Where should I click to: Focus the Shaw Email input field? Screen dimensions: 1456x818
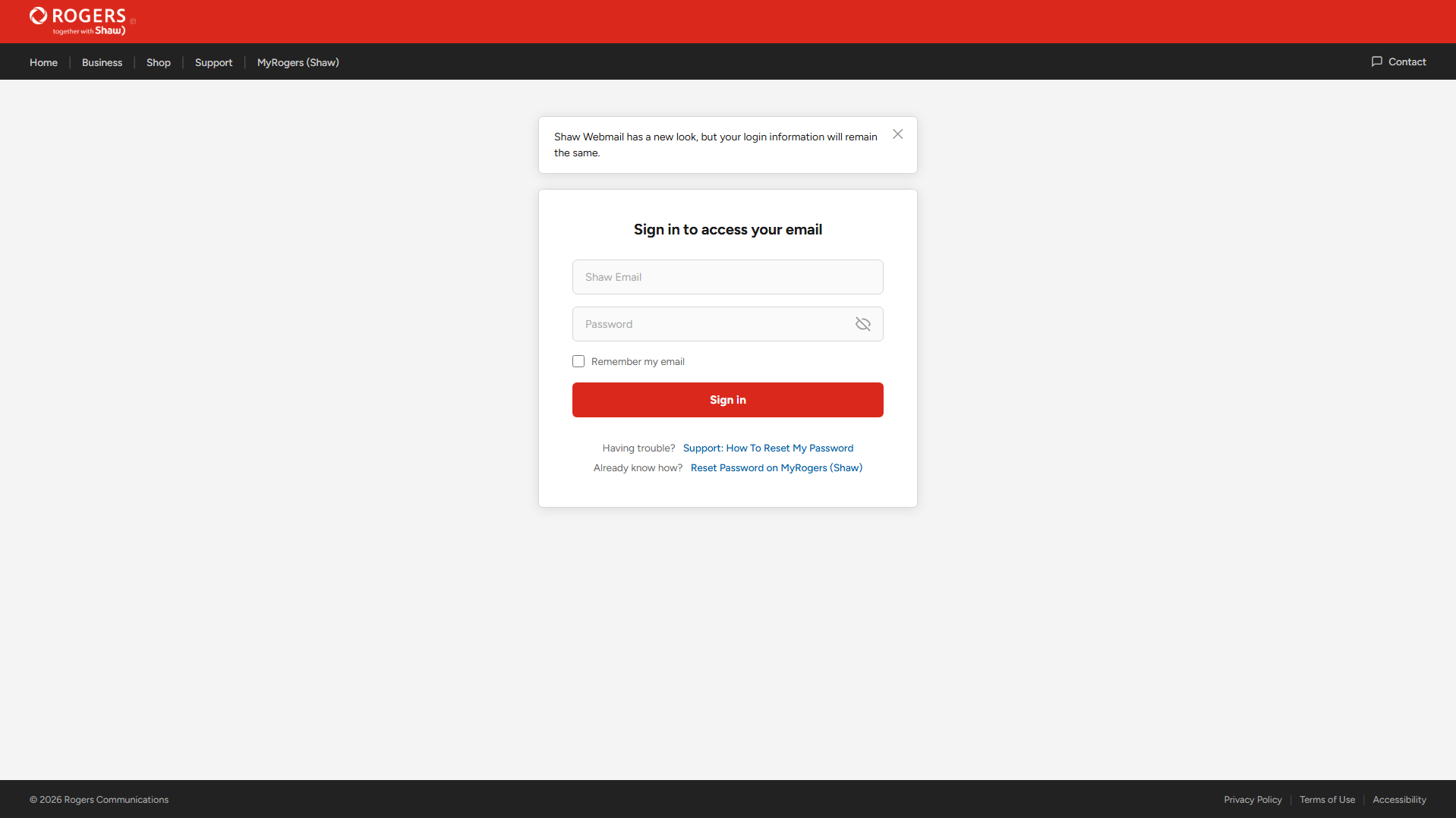pyautogui.click(x=727, y=277)
